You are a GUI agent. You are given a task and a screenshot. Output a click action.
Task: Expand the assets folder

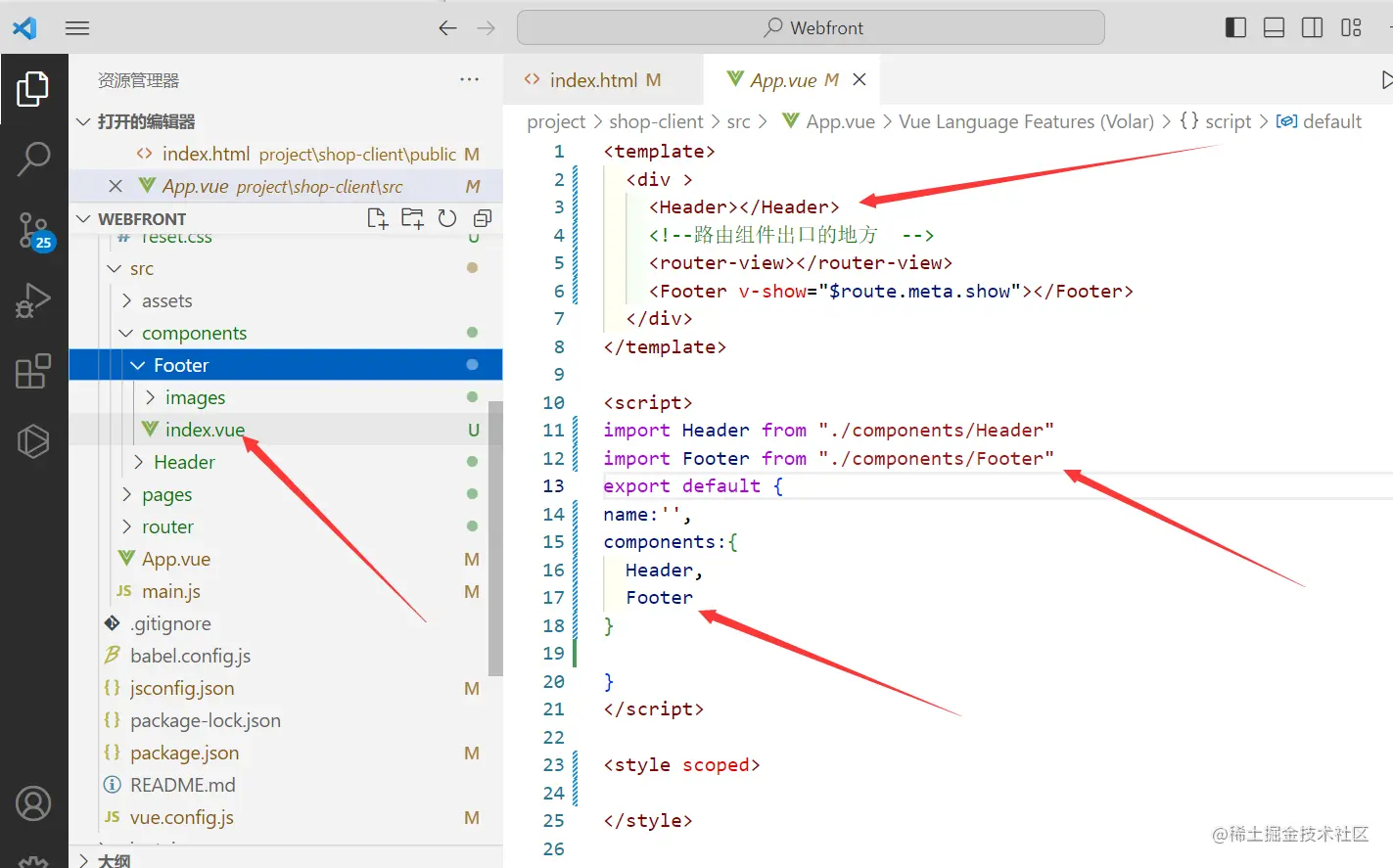(x=126, y=300)
